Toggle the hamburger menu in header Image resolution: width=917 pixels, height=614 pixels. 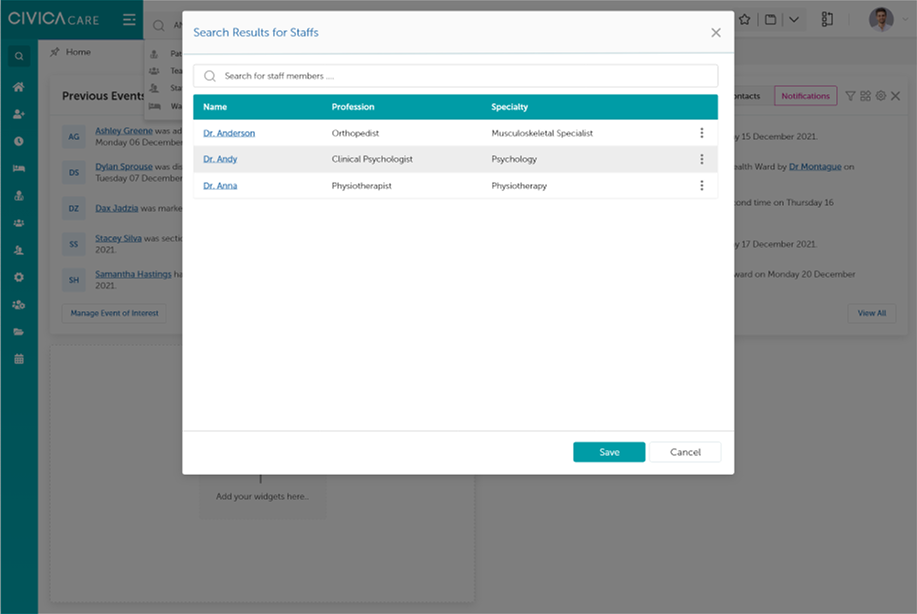tap(129, 20)
